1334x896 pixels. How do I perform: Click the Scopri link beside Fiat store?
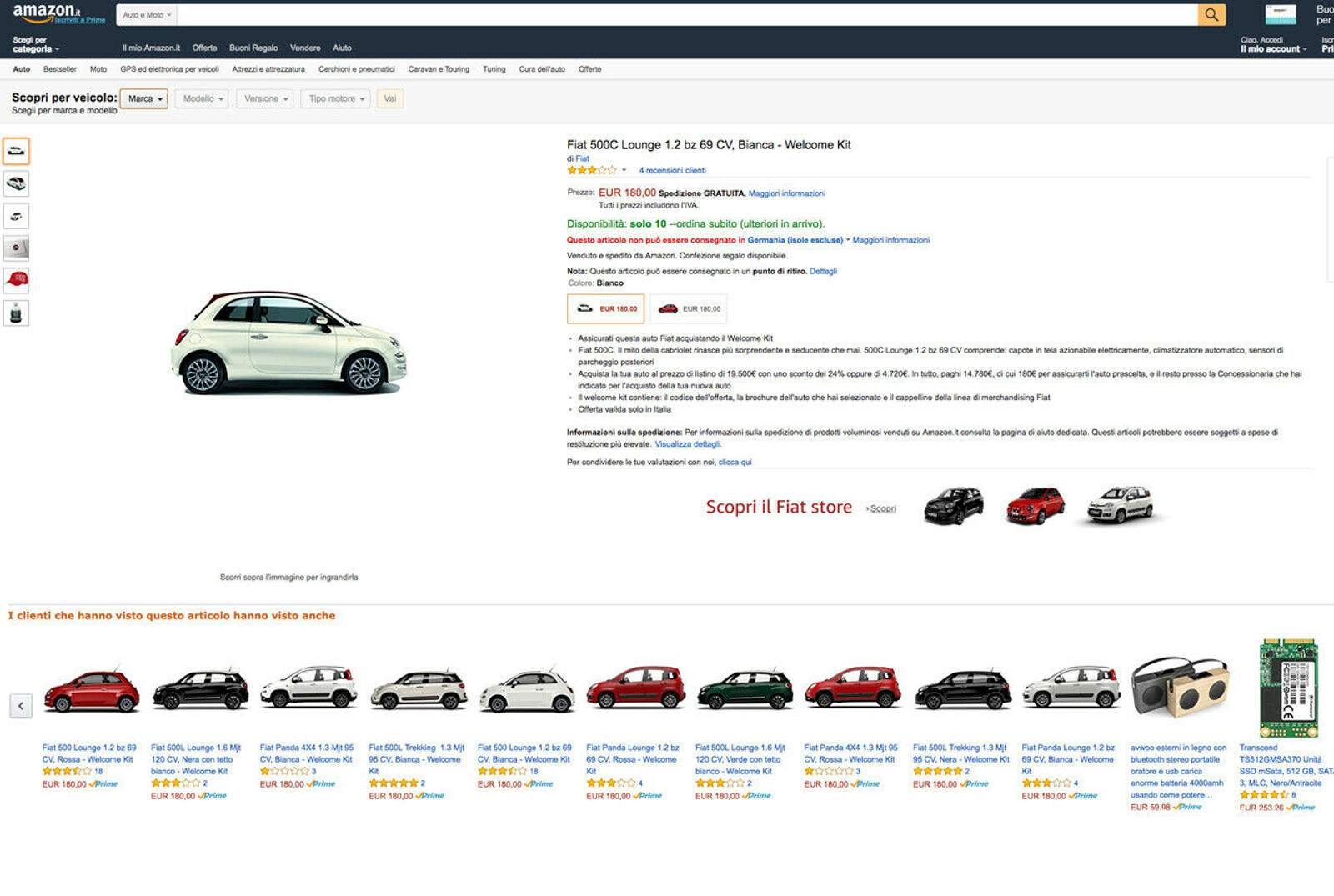882,508
